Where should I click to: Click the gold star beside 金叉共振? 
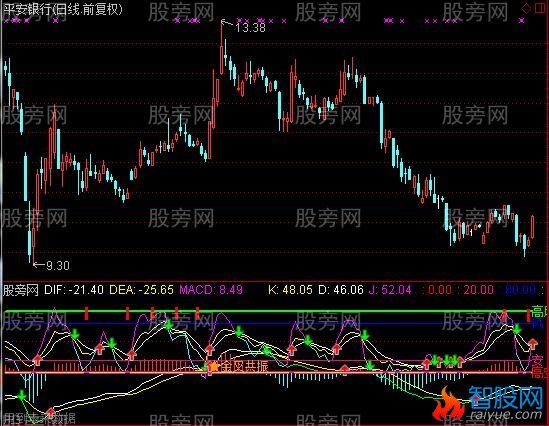tap(213, 366)
